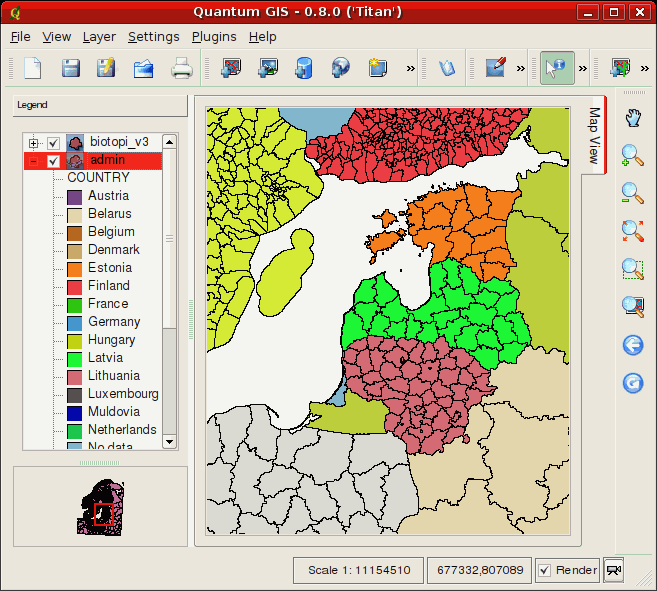Click the Lithuania legend entry
Screen dimensions: 657x591
pyautogui.click(x=114, y=376)
